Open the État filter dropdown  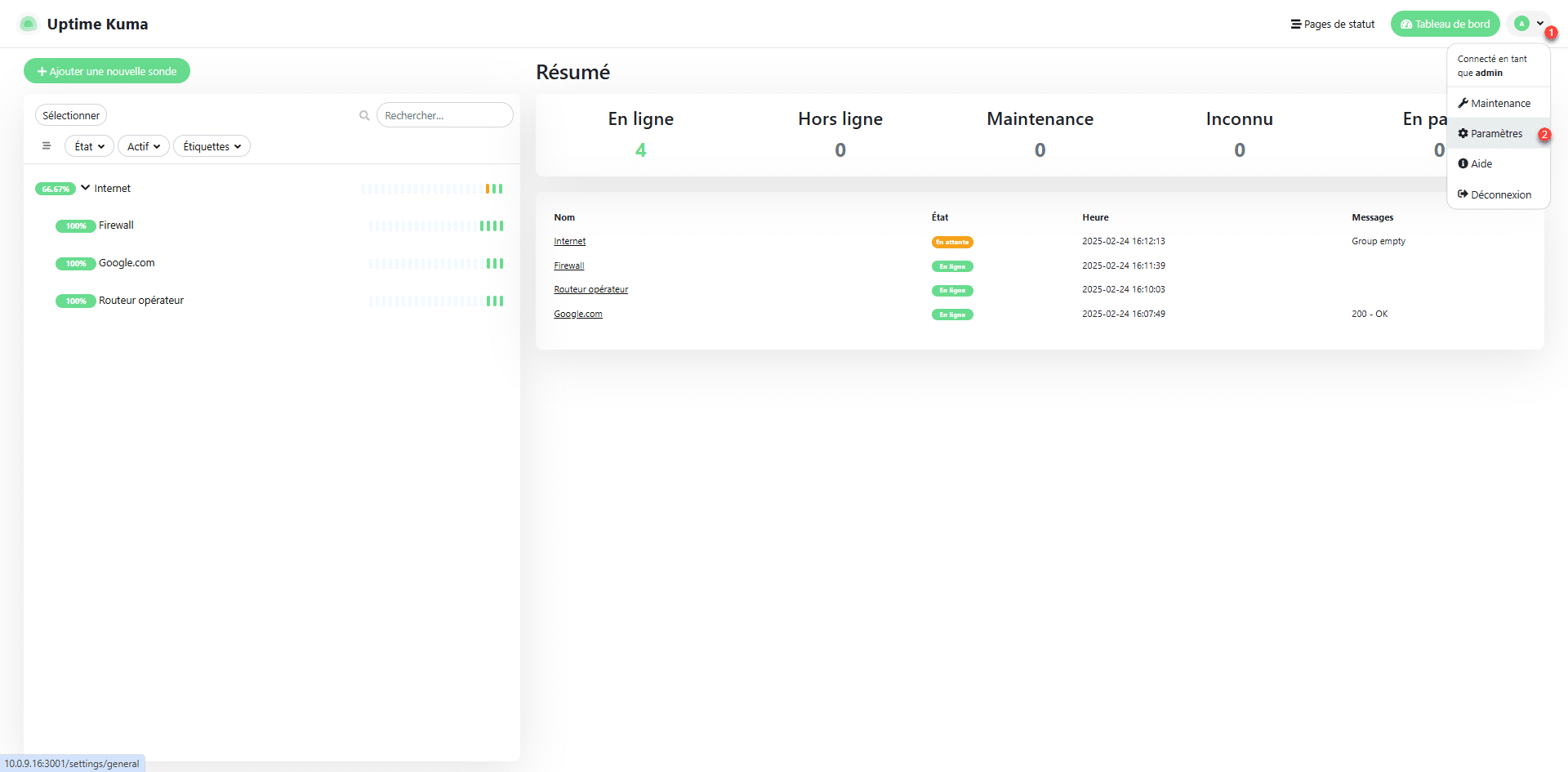click(89, 147)
